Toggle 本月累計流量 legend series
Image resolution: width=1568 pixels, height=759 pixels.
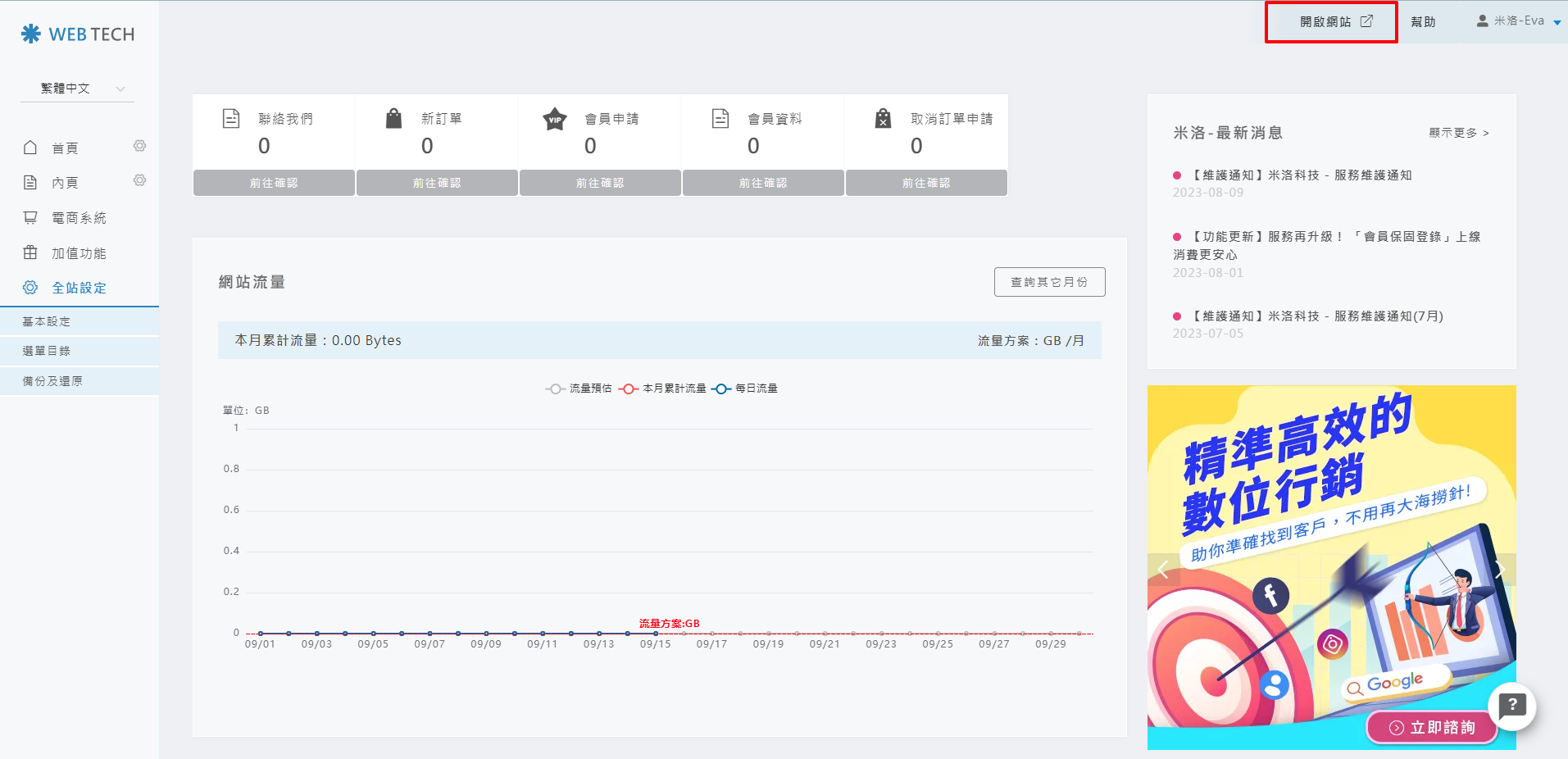pyautogui.click(x=662, y=389)
